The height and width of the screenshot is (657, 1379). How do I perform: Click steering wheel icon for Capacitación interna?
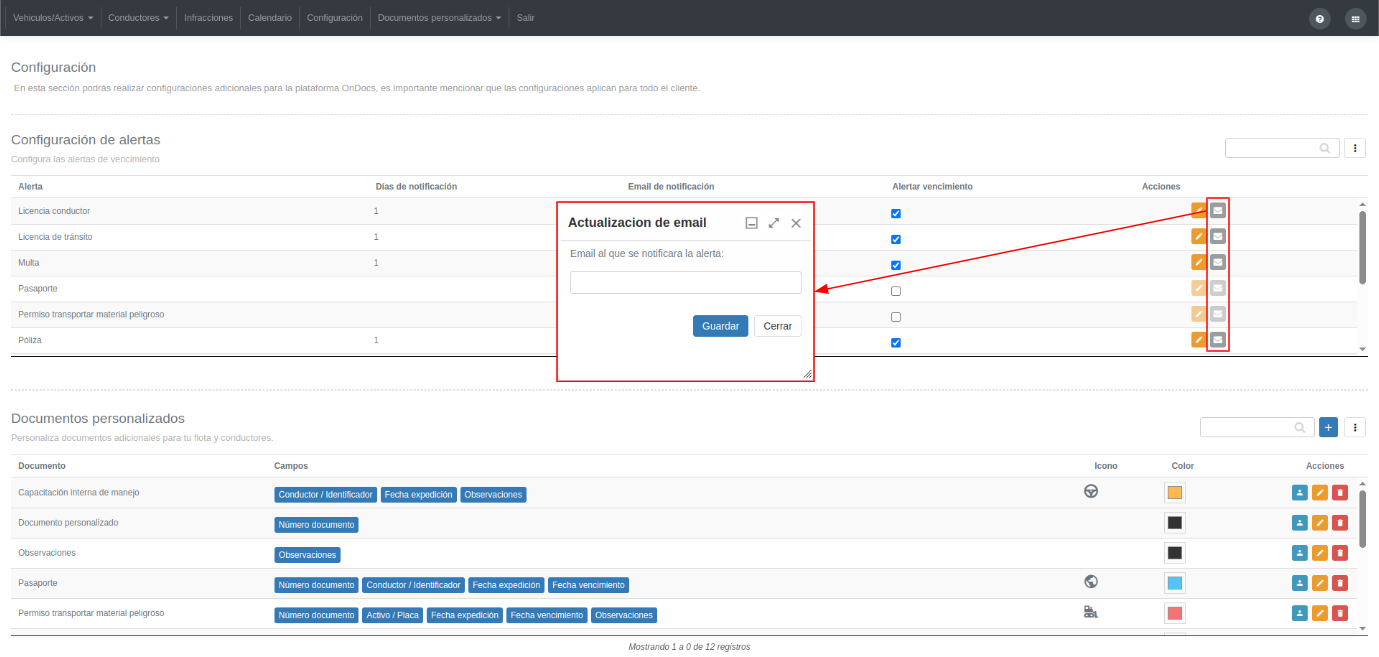(x=1091, y=491)
